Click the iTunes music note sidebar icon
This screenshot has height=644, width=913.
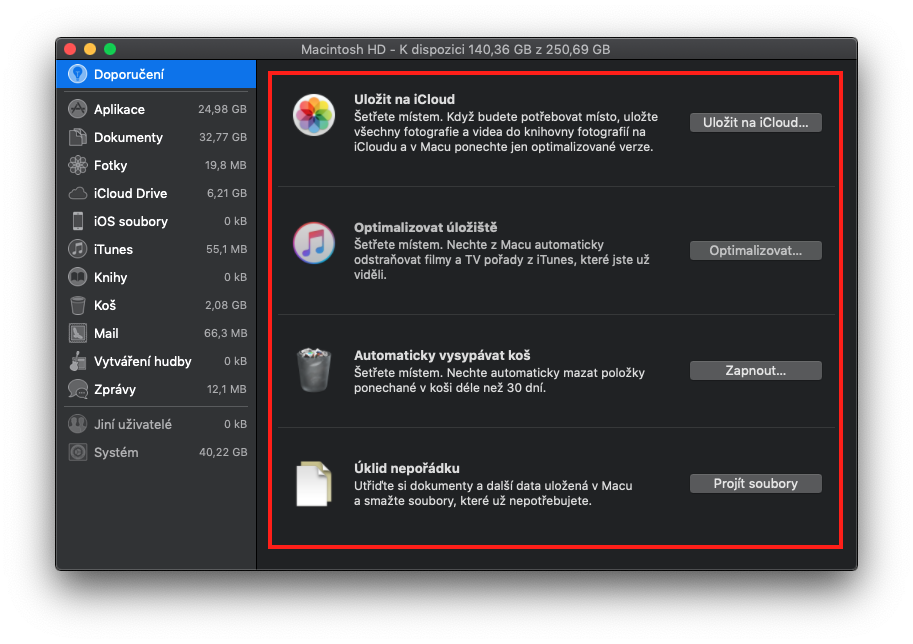pos(77,249)
